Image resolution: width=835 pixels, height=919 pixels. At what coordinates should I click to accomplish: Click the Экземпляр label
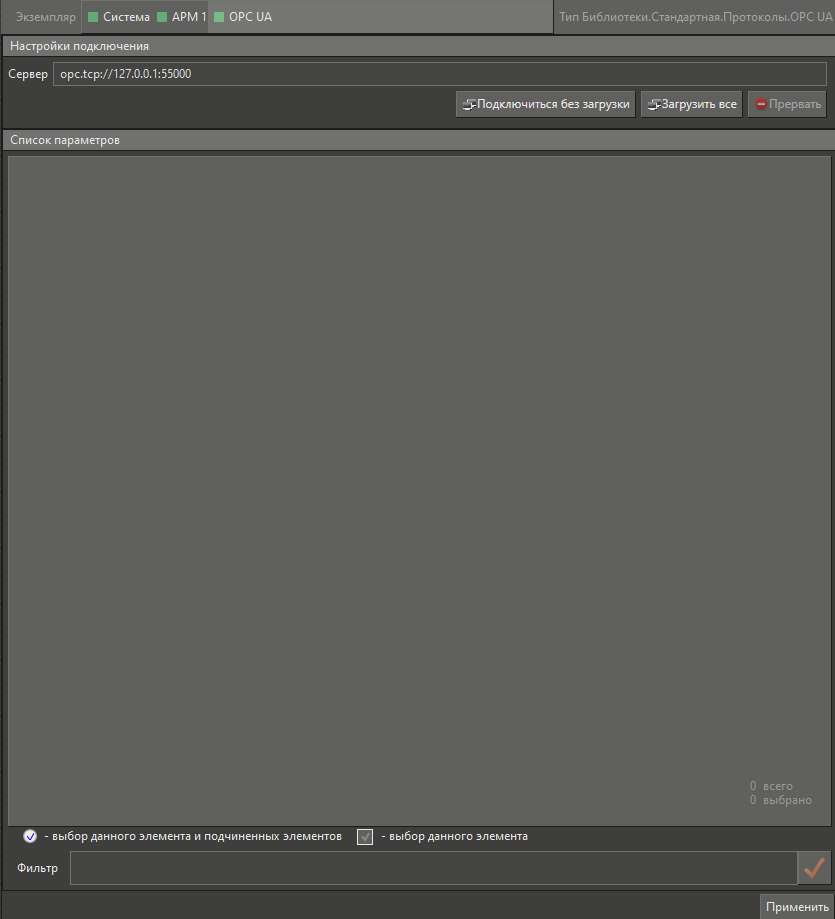click(x=45, y=17)
